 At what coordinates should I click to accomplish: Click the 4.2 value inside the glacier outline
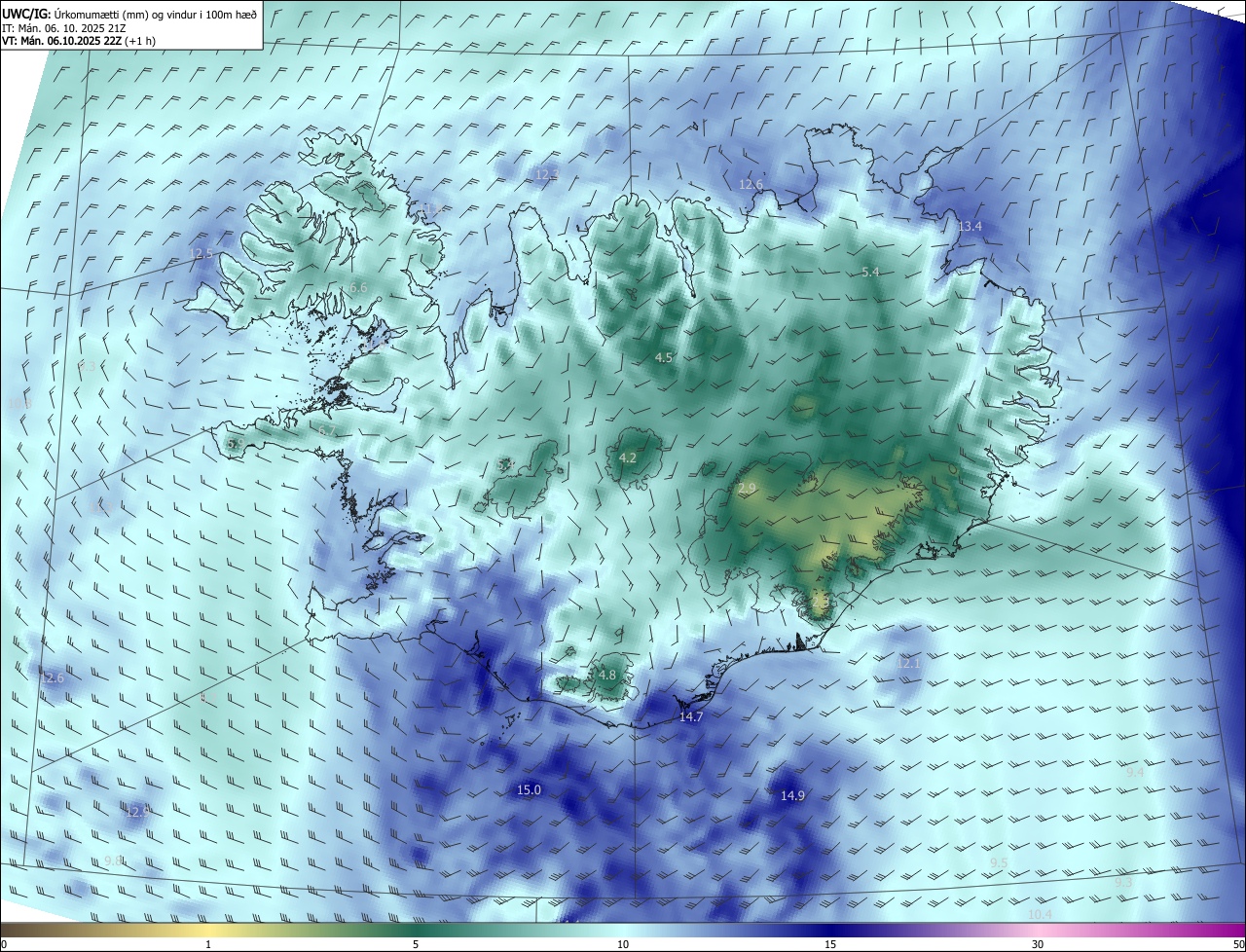pyautogui.click(x=628, y=458)
